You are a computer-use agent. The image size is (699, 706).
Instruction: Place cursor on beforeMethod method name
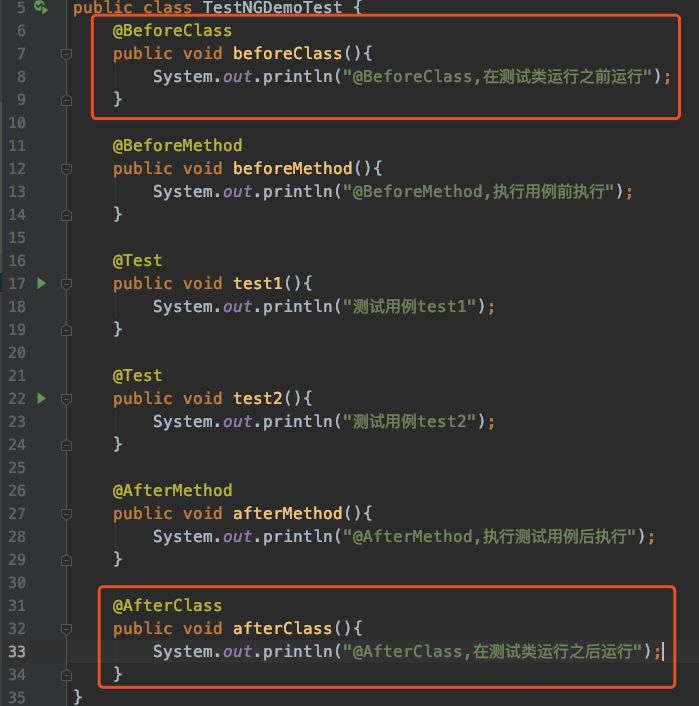293,168
